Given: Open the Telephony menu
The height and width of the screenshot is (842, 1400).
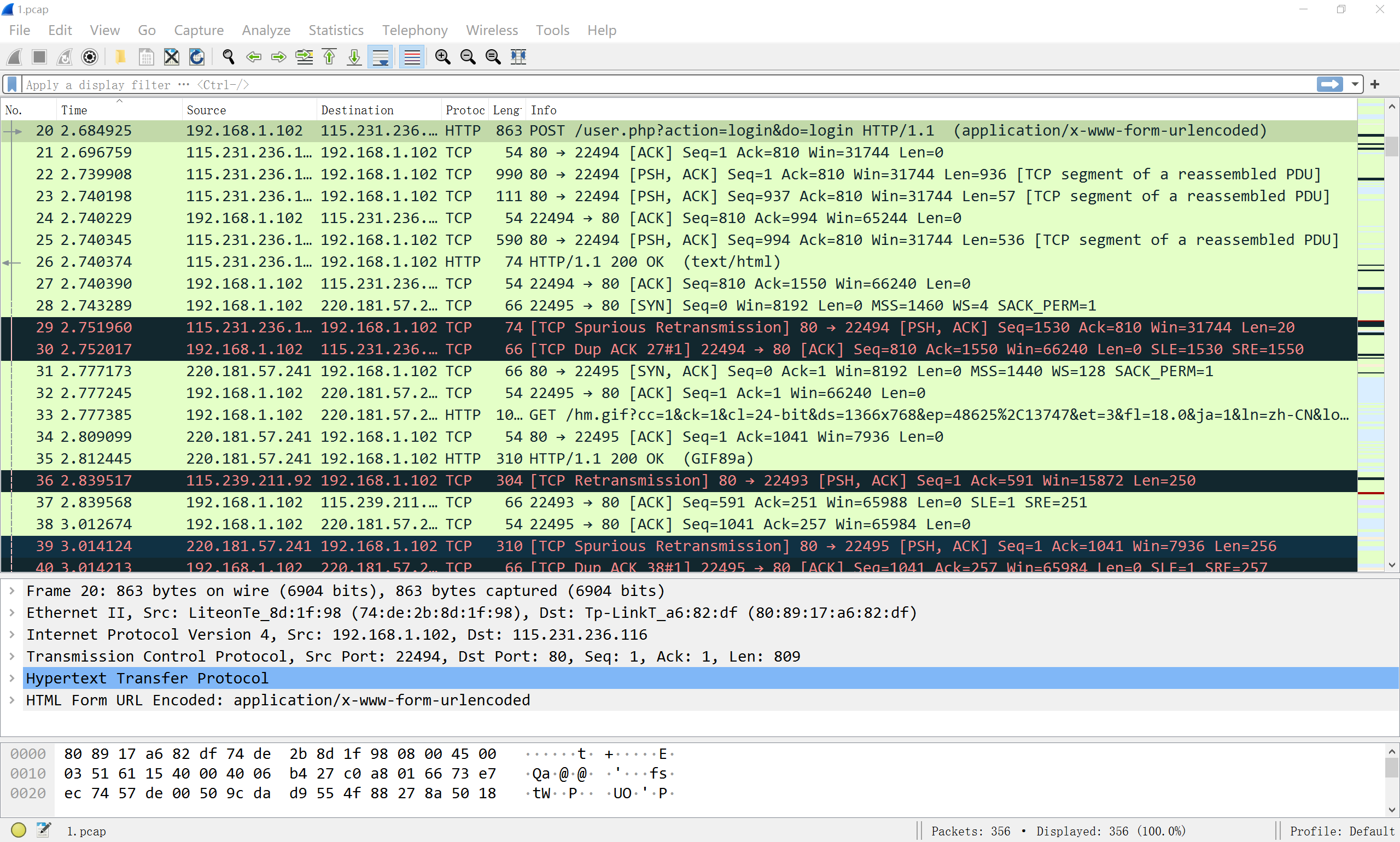Looking at the screenshot, I should point(415,30).
